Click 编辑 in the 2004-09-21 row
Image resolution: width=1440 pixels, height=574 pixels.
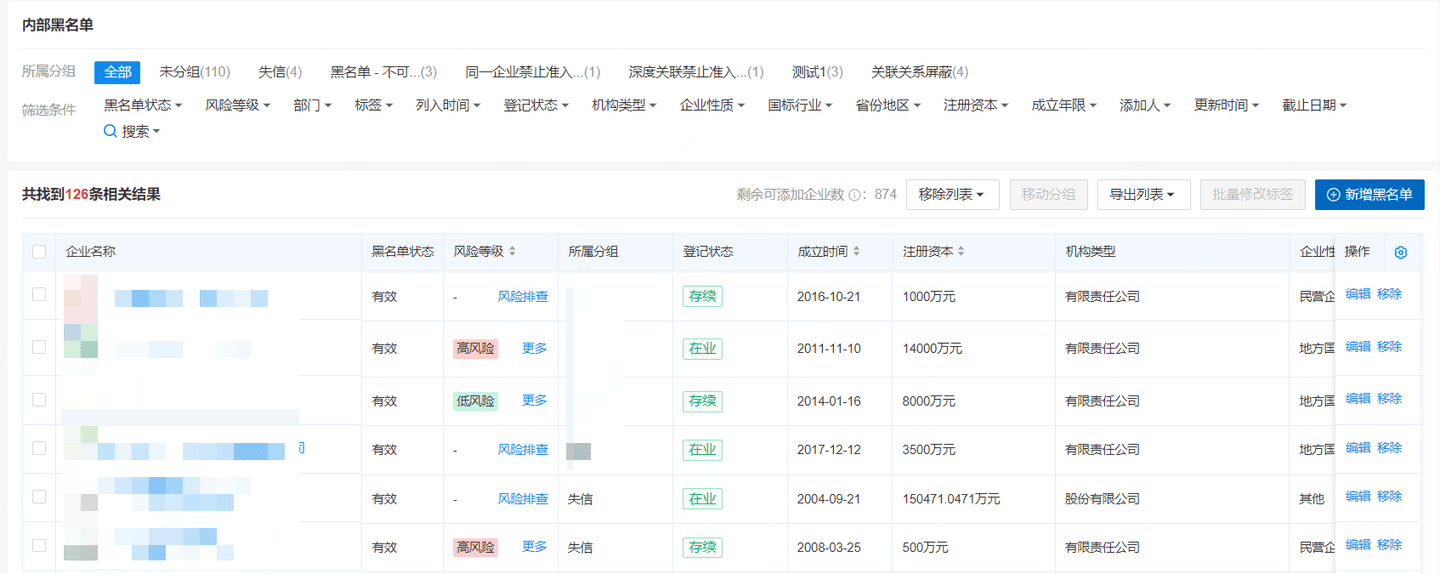click(1358, 496)
